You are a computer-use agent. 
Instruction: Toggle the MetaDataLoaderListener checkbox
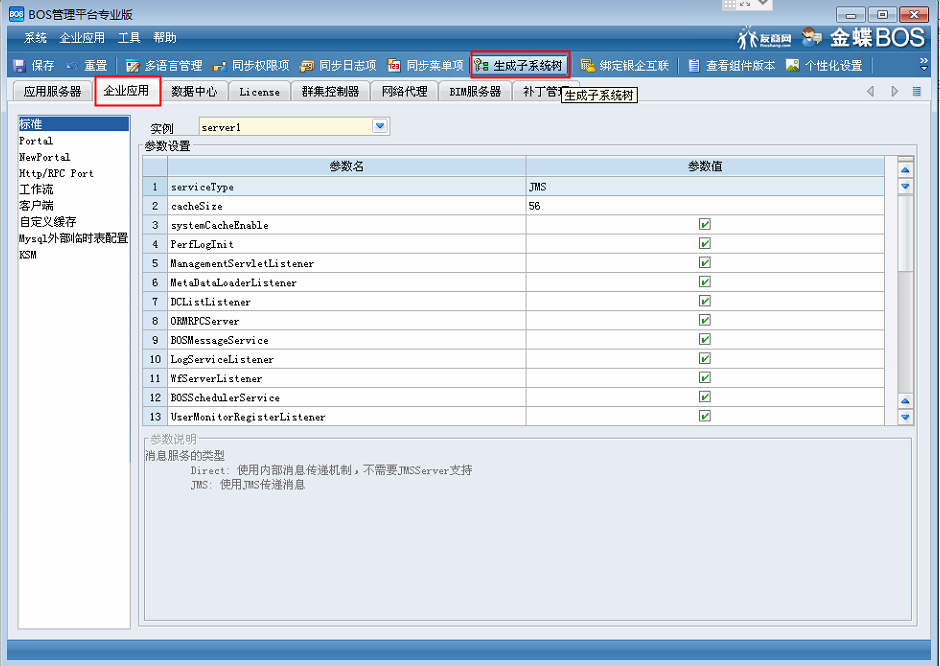coord(704,282)
